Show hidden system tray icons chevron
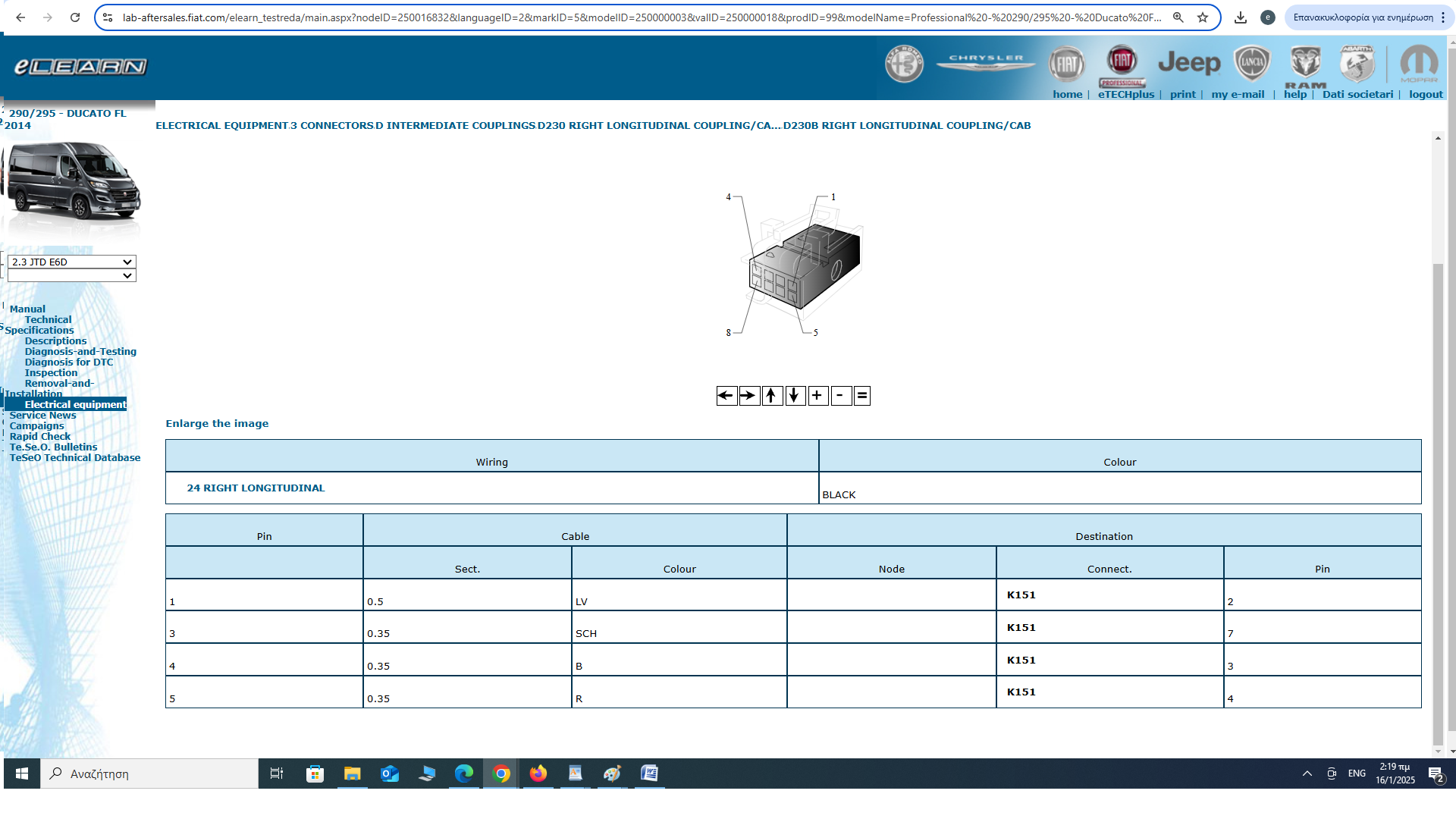 tap(1307, 773)
